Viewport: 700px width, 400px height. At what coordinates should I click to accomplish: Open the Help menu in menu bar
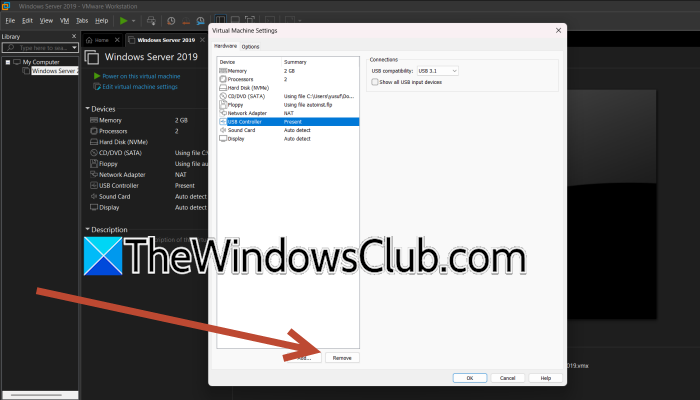click(x=101, y=21)
